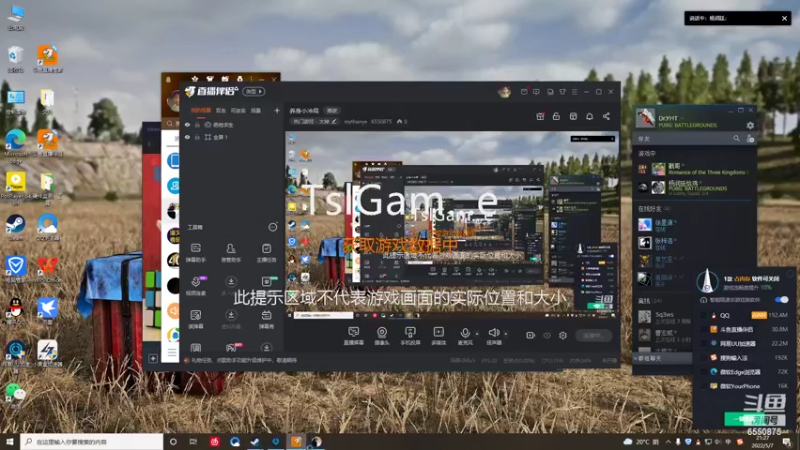This screenshot has height=450, width=800.
Task: Check the 搜狗输入法 process checkbox
Action: coord(704,358)
